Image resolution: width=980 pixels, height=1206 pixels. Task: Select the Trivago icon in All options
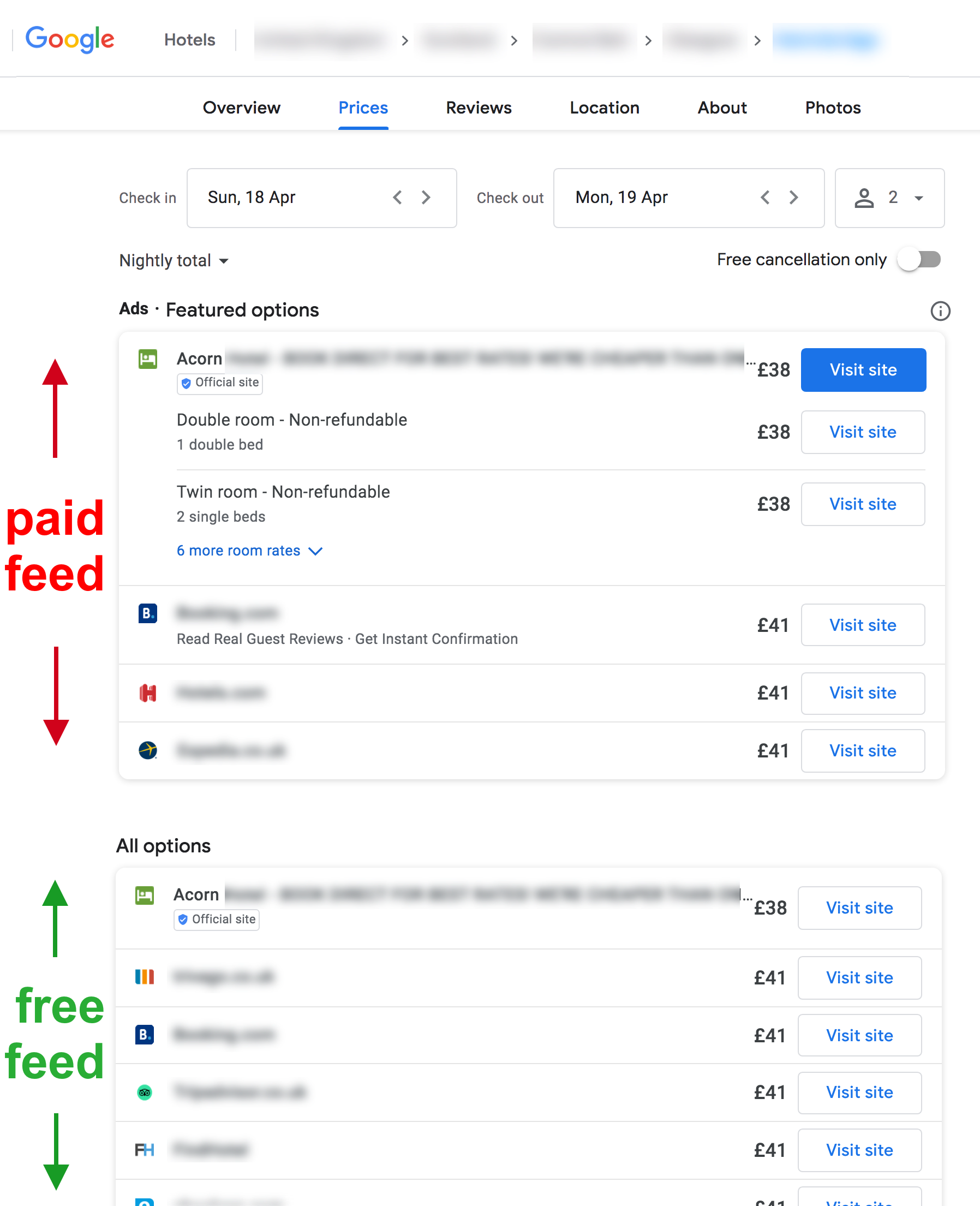click(x=145, y=977)
